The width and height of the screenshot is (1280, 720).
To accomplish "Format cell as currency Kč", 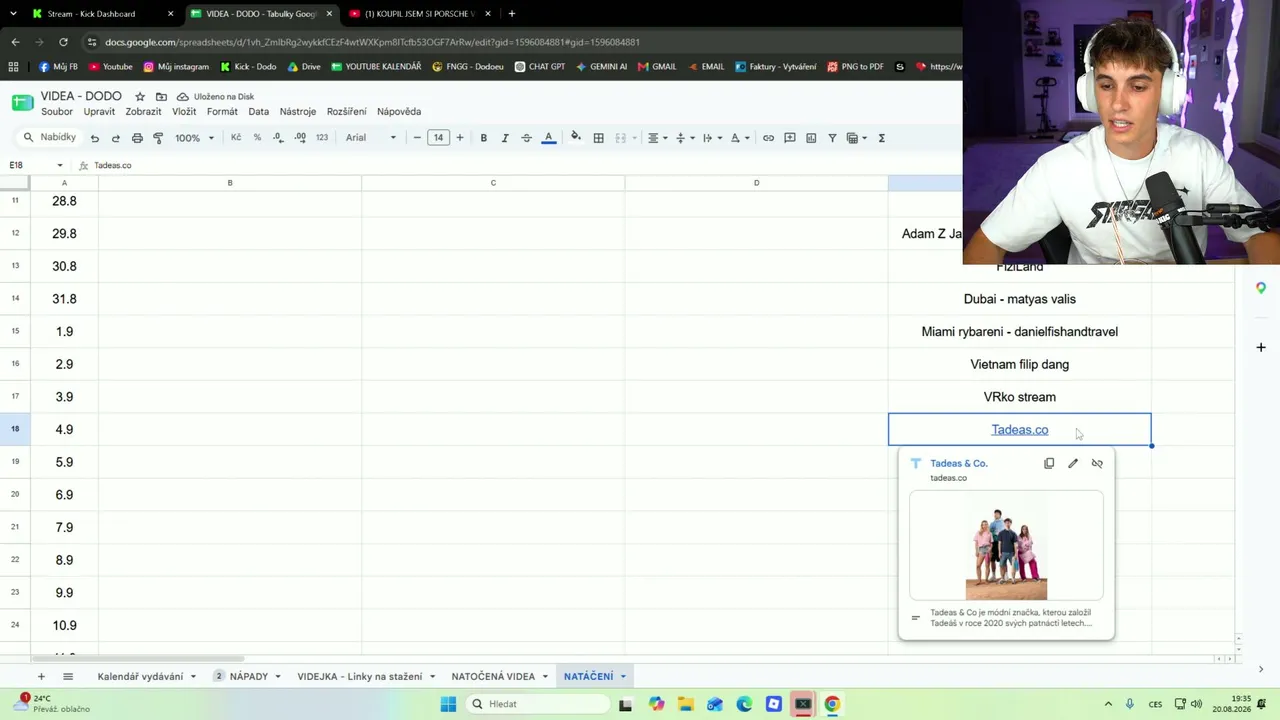I will coord(236,138).
